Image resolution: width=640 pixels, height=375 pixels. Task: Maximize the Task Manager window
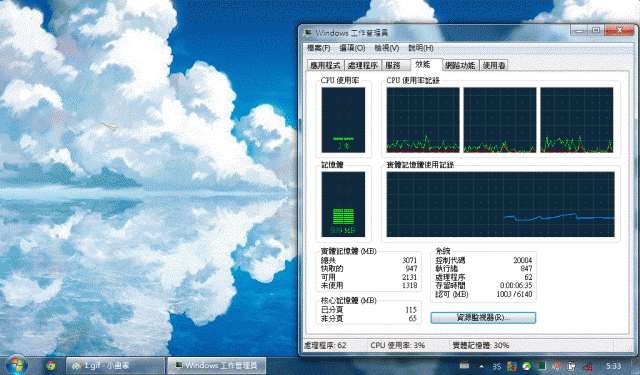(596, 31)
